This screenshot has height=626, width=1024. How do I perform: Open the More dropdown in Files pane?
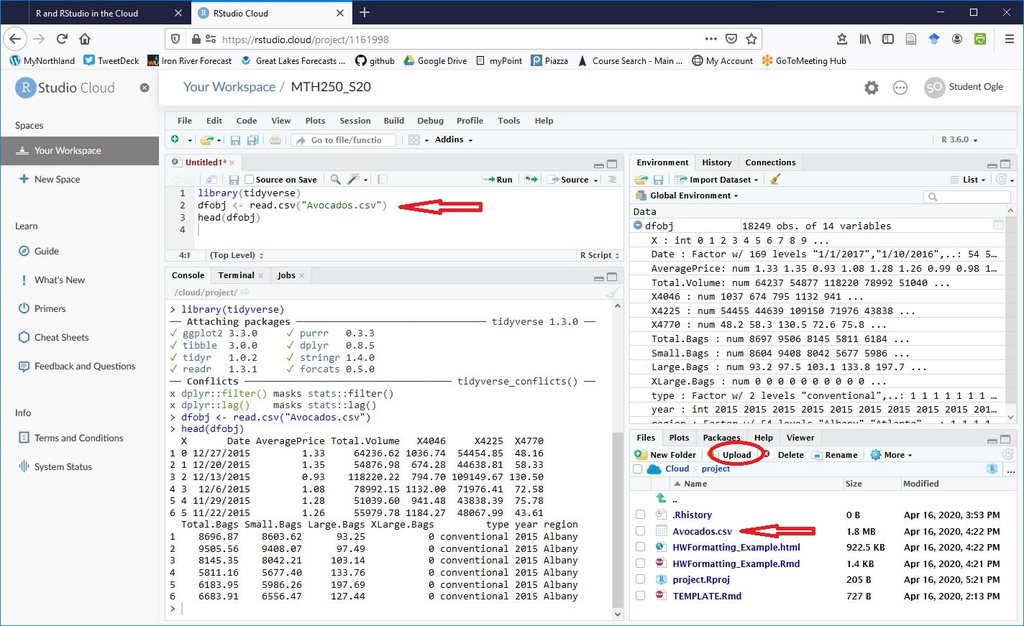click(x=891, y=455)
